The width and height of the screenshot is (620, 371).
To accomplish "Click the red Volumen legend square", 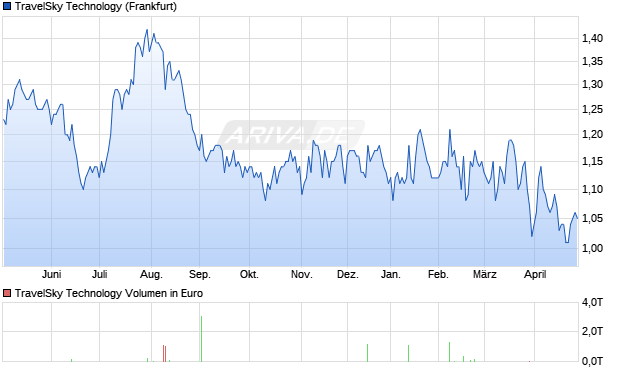I will pos(7,293).
